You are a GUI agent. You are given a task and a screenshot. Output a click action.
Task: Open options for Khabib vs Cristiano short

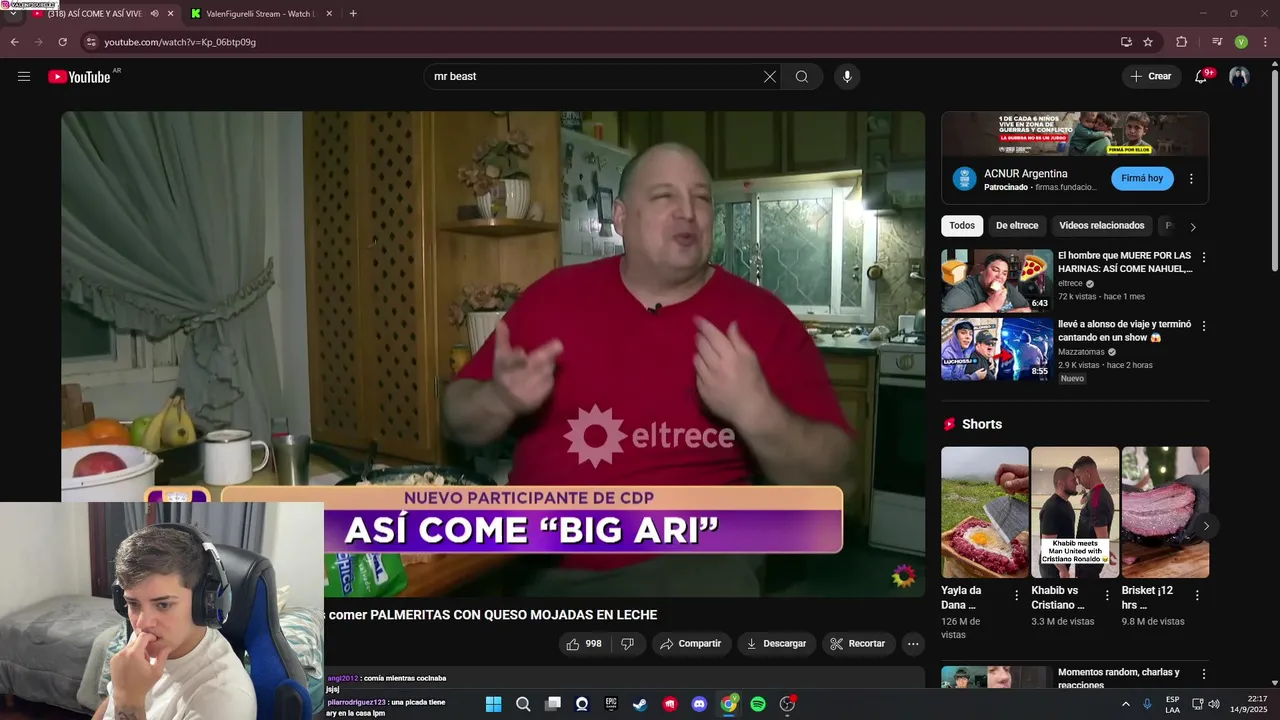(x=1107, y=595)
